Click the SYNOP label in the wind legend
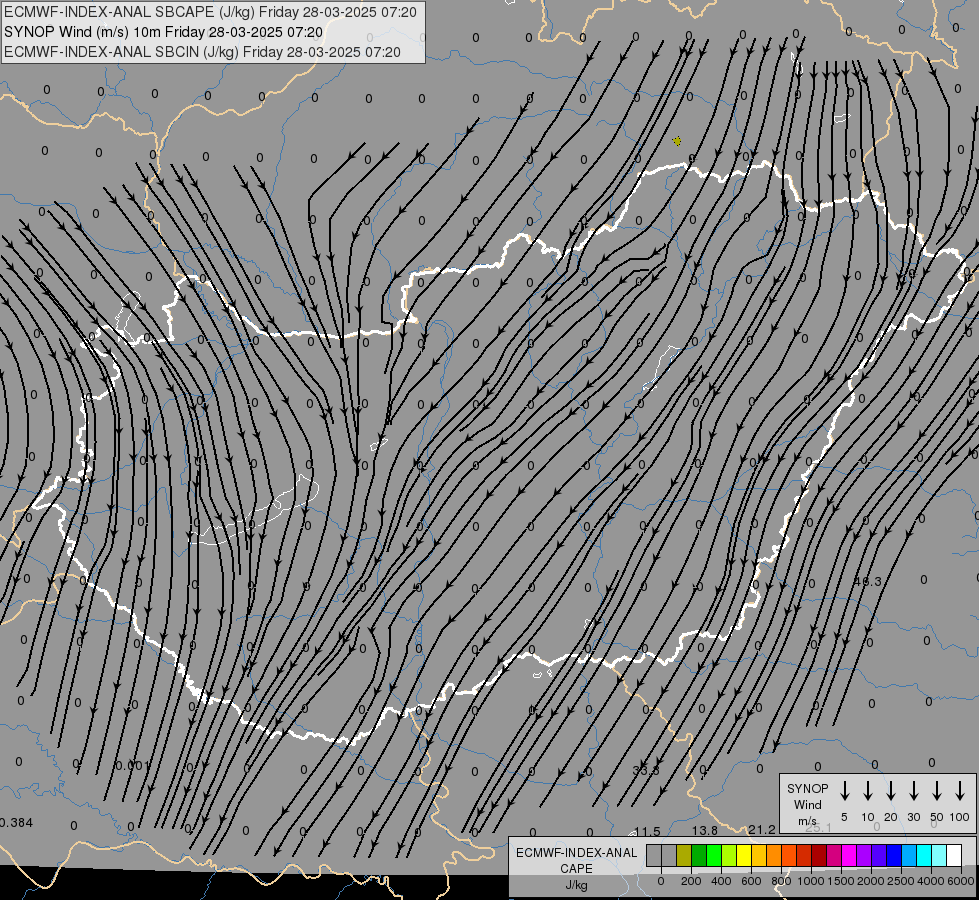Screen dimensions: 979x900 pyautogui.click(x=807, y=788)
